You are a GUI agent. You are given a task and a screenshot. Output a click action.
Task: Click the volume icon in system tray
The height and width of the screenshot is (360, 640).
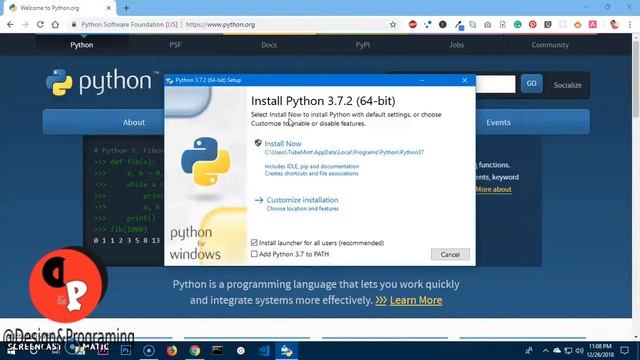click(579, 351)
